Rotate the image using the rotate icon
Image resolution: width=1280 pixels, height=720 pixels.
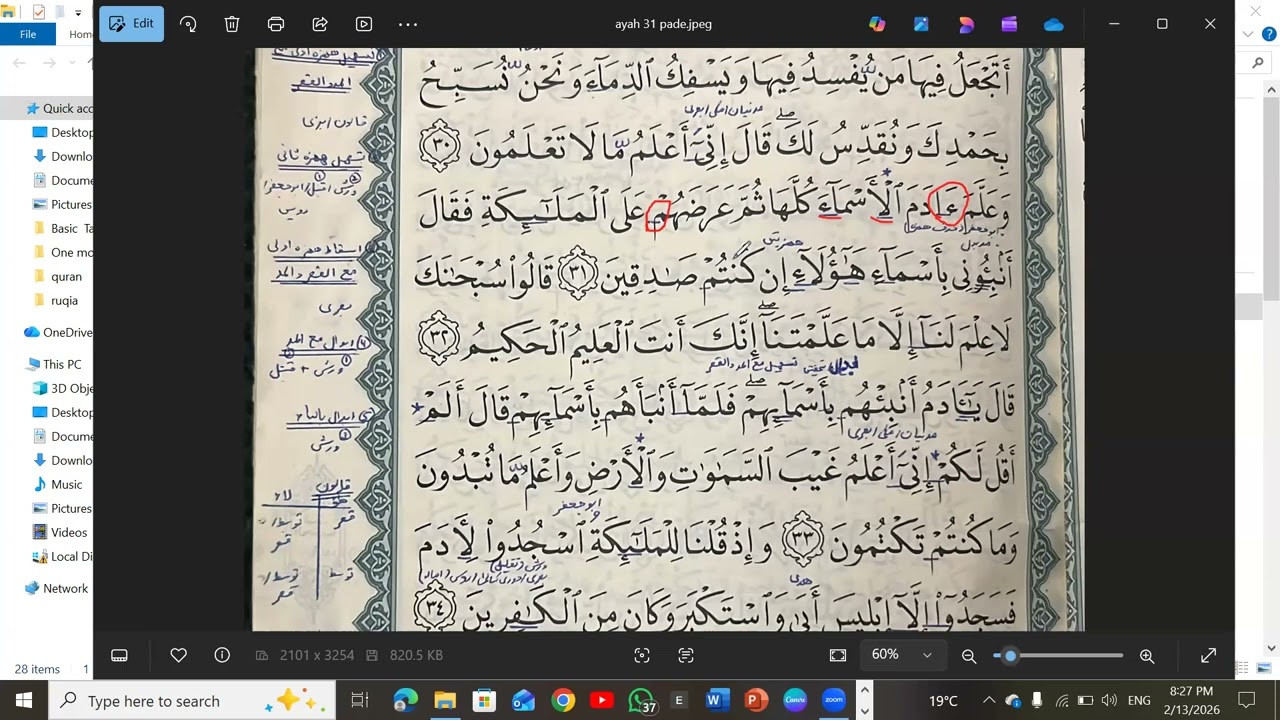(x=188, y=24)
